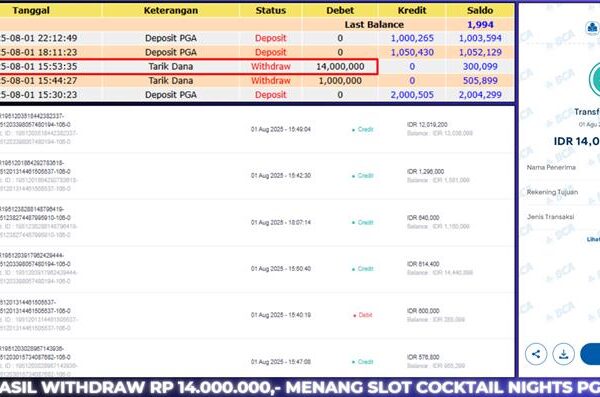Click the download icon on the BCA receipt
The height and width of the screenshot is (397, 600).
[563, 354]
